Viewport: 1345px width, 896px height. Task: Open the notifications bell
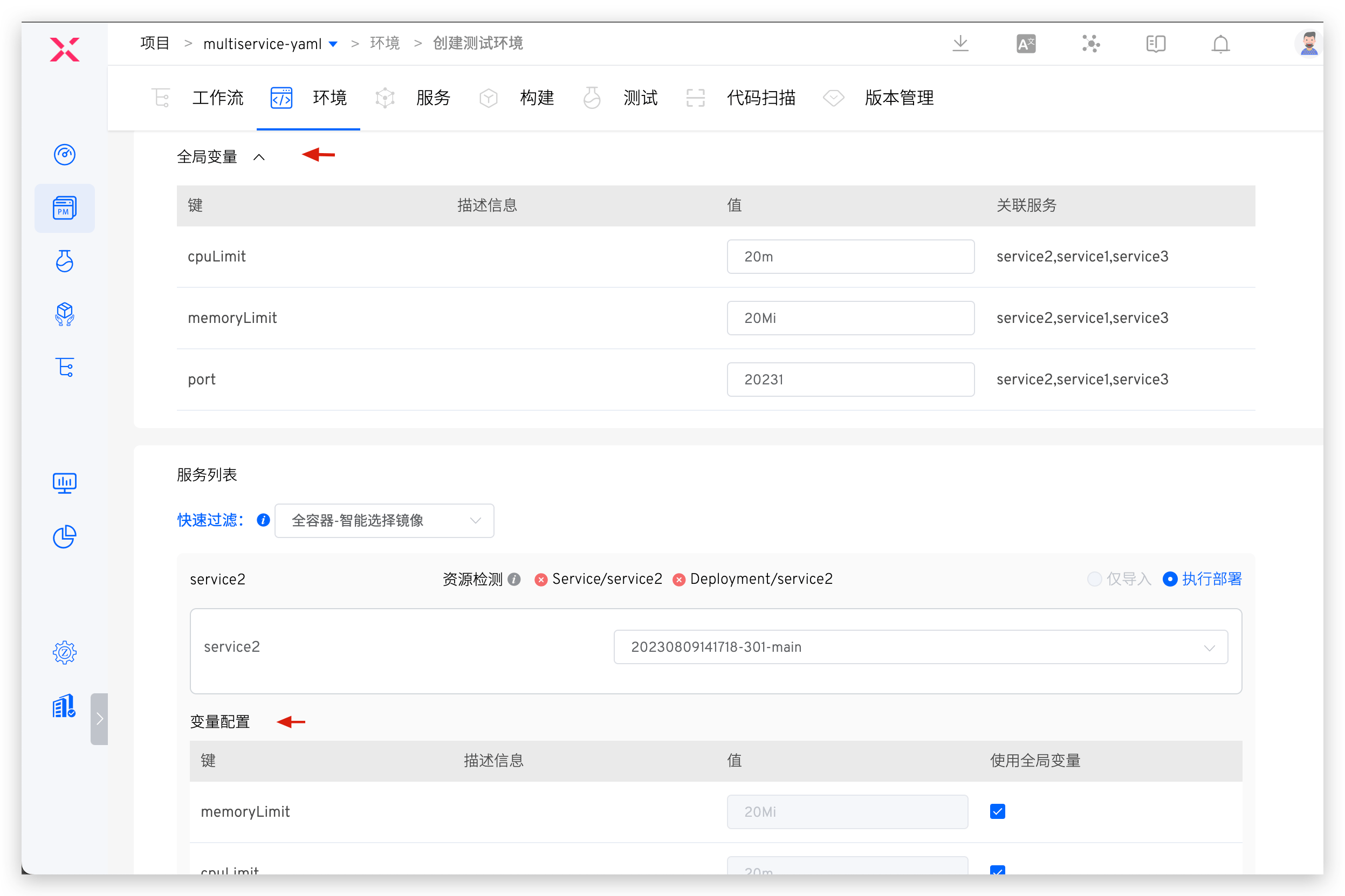(x=1220, y=44)
